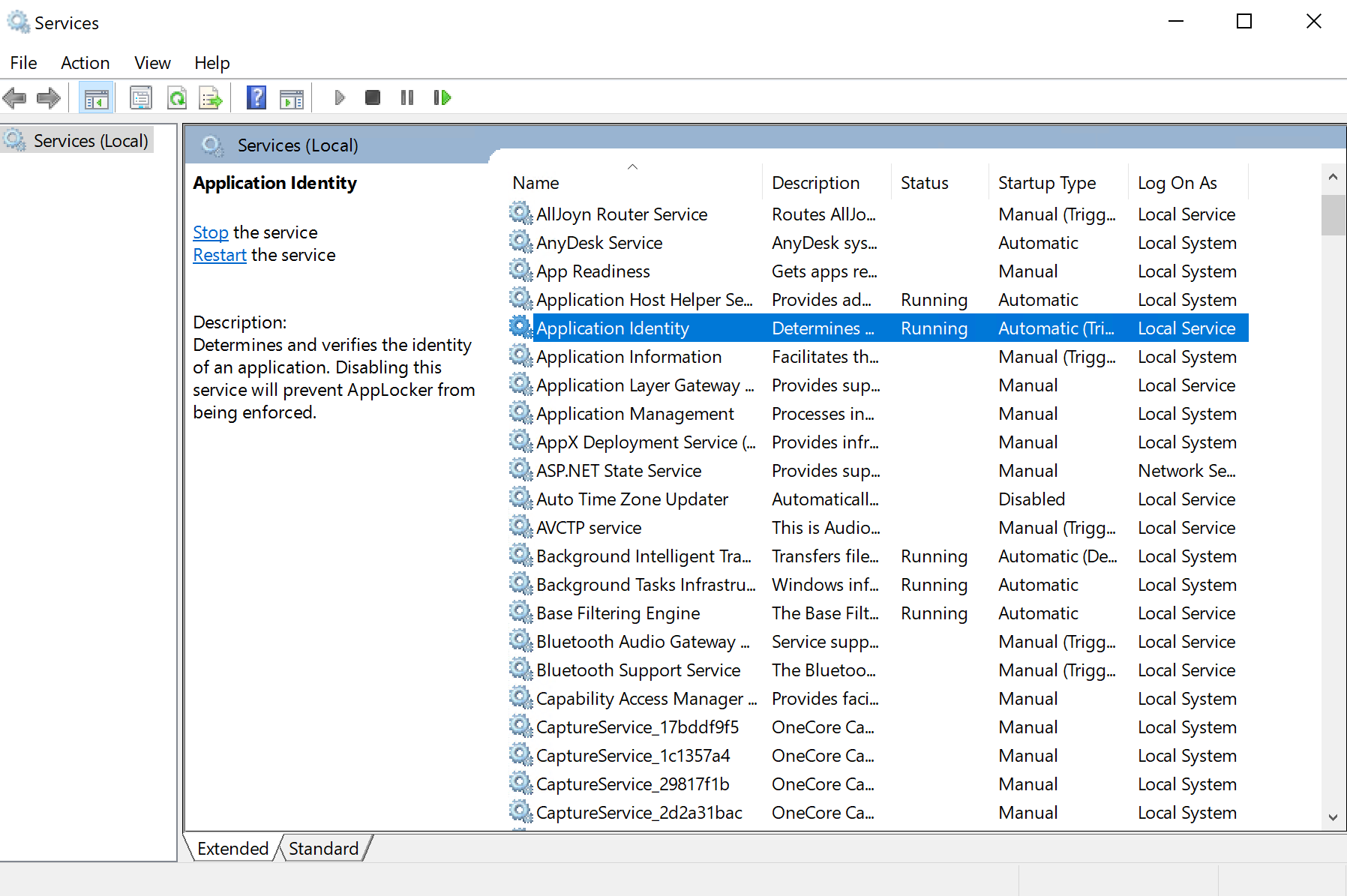Viewport: 1347px width, 896px height.
Task: Click the scrollbar up arrow
Action: click(x=1333, y=177)
